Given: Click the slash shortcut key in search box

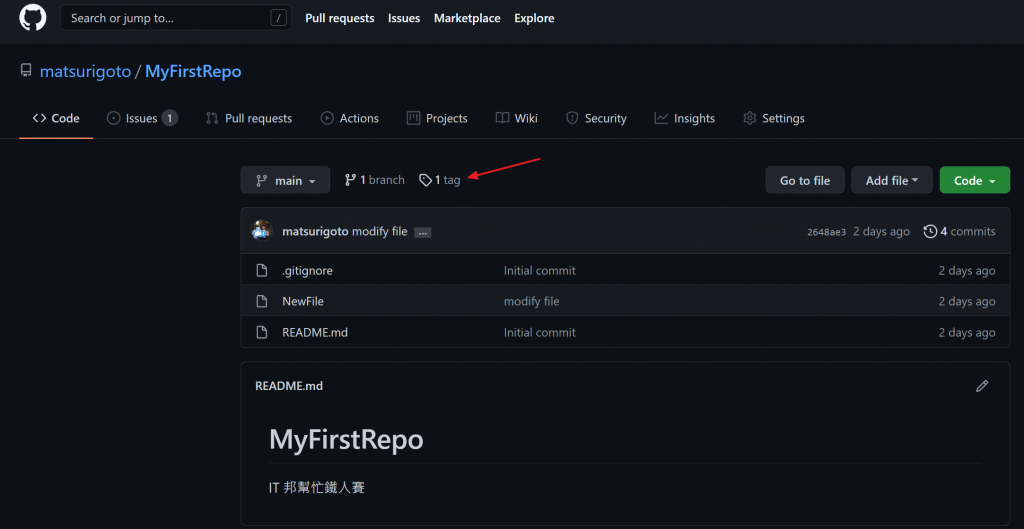Looking at the screenshot, I should pos(279,18).
